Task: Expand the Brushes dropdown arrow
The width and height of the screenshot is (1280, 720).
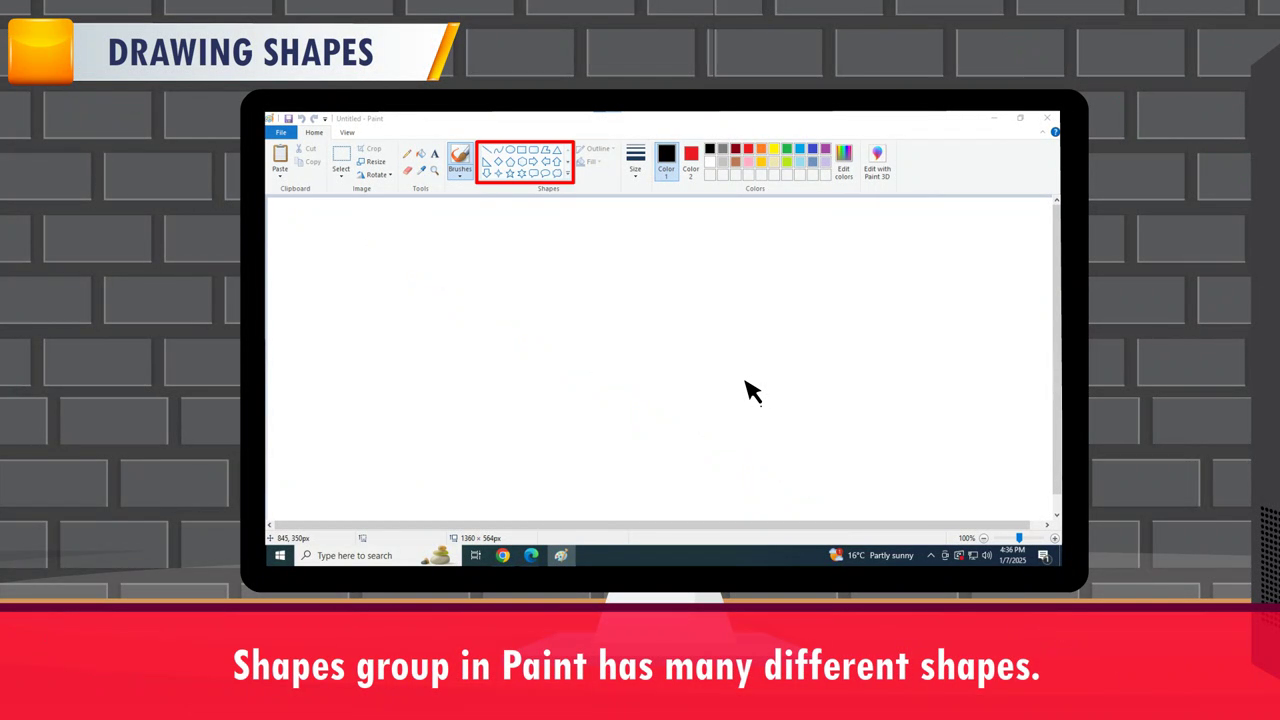Action: (460, 176)
